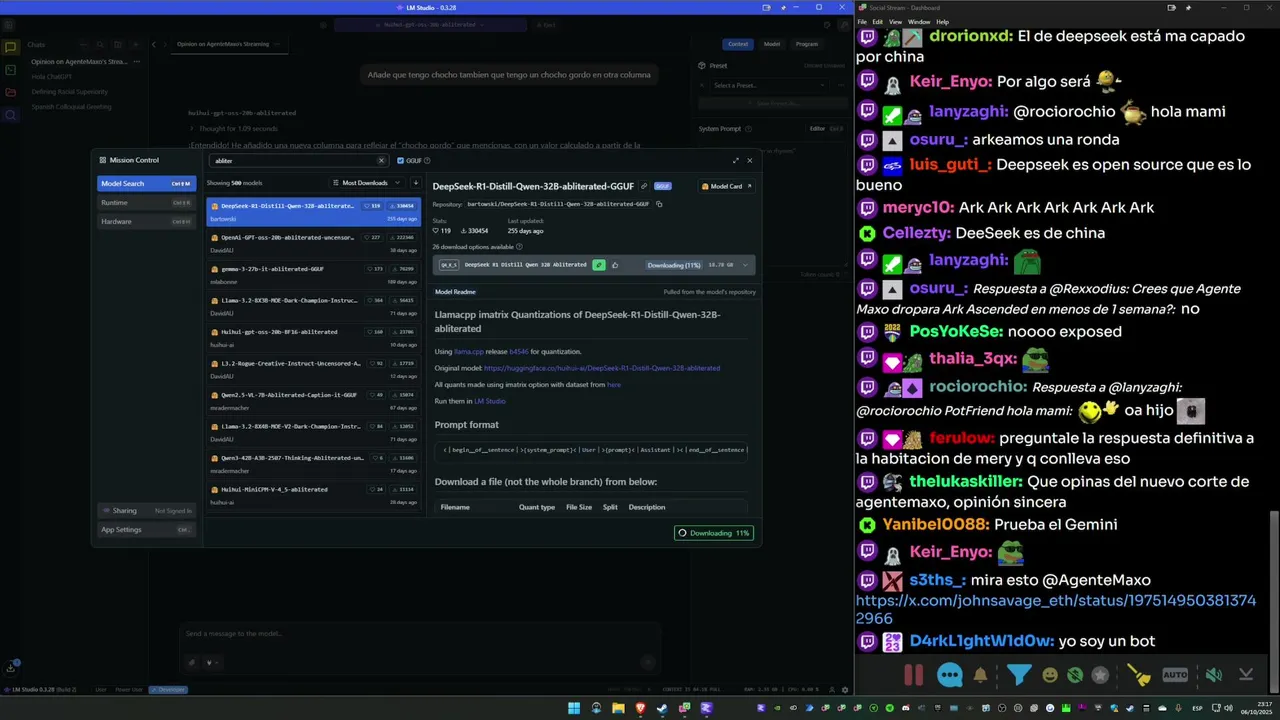
Task: Select gemma-3-27b-it-abliterated-GGUF model row
Action: tap(314, 274)
